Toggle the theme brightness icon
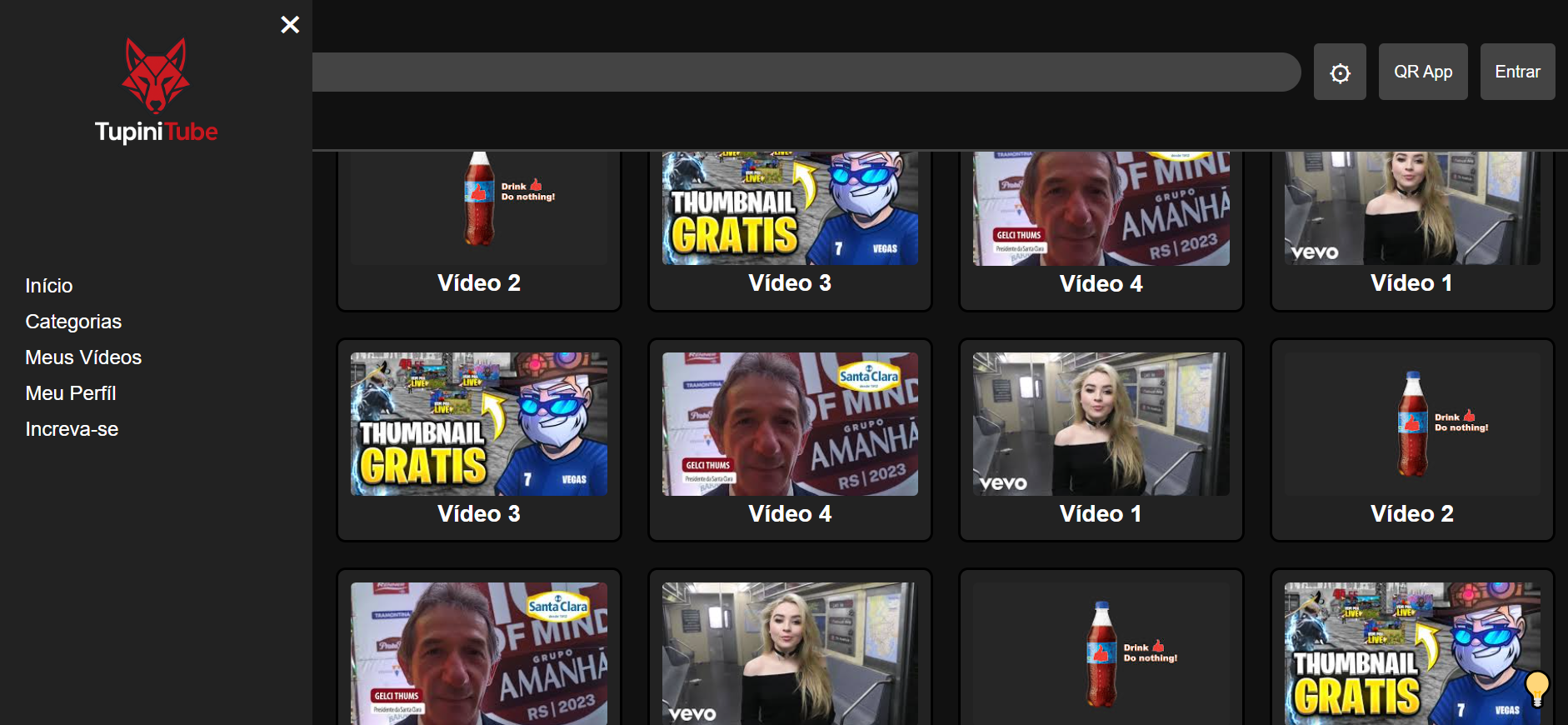 coord(1340,72)
